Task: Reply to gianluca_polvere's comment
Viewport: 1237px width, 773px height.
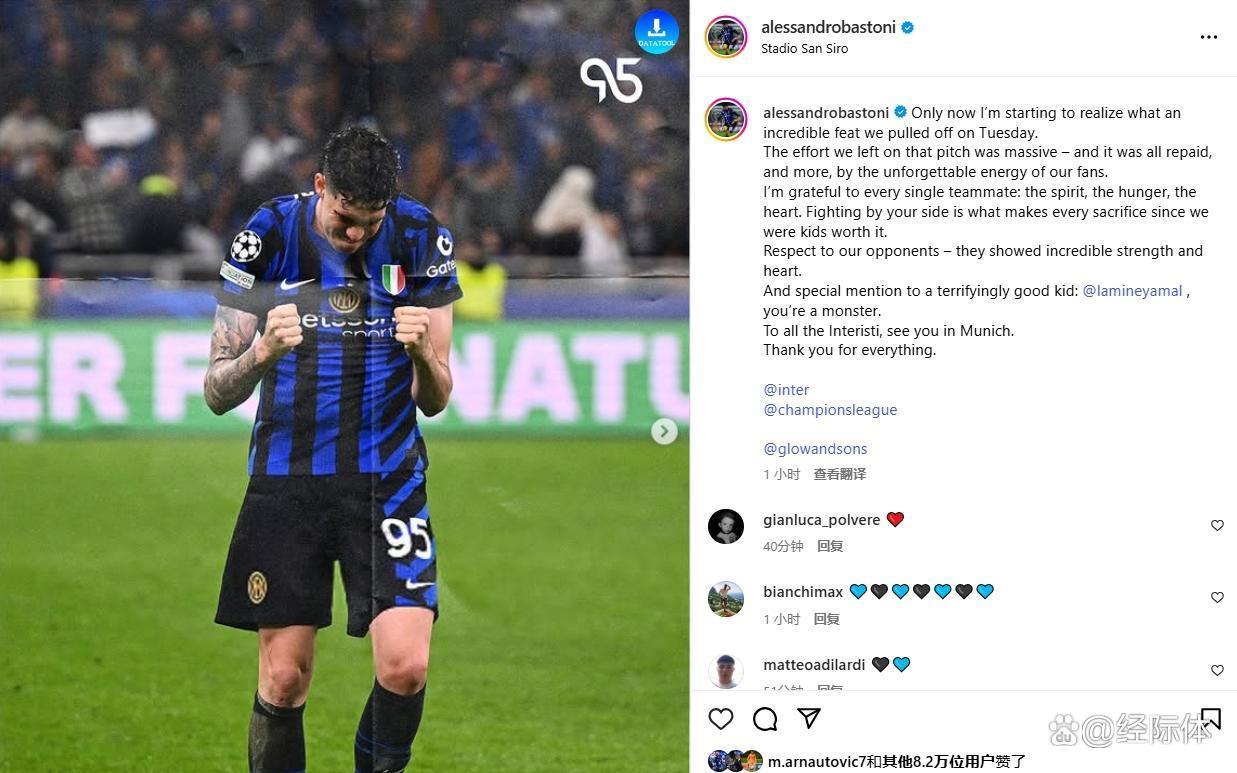Action: [830, 546]
